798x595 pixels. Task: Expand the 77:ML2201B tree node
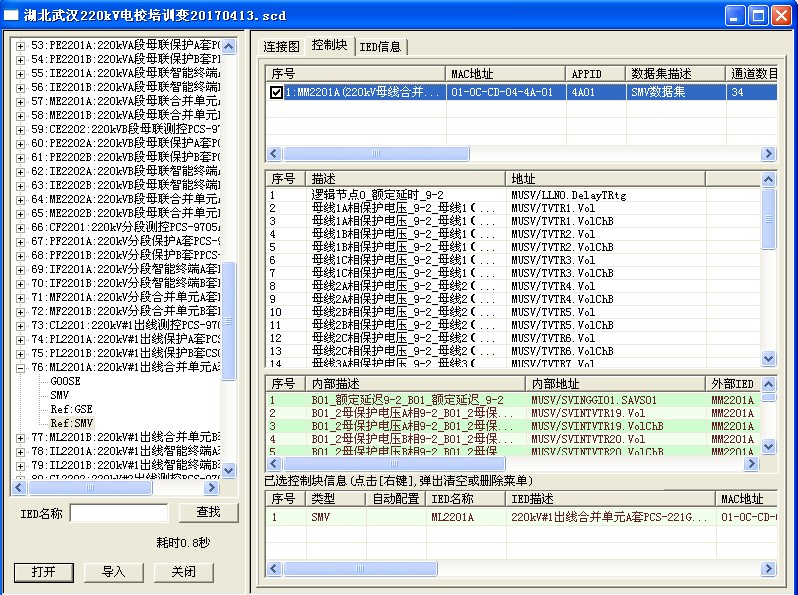[21, 437]
